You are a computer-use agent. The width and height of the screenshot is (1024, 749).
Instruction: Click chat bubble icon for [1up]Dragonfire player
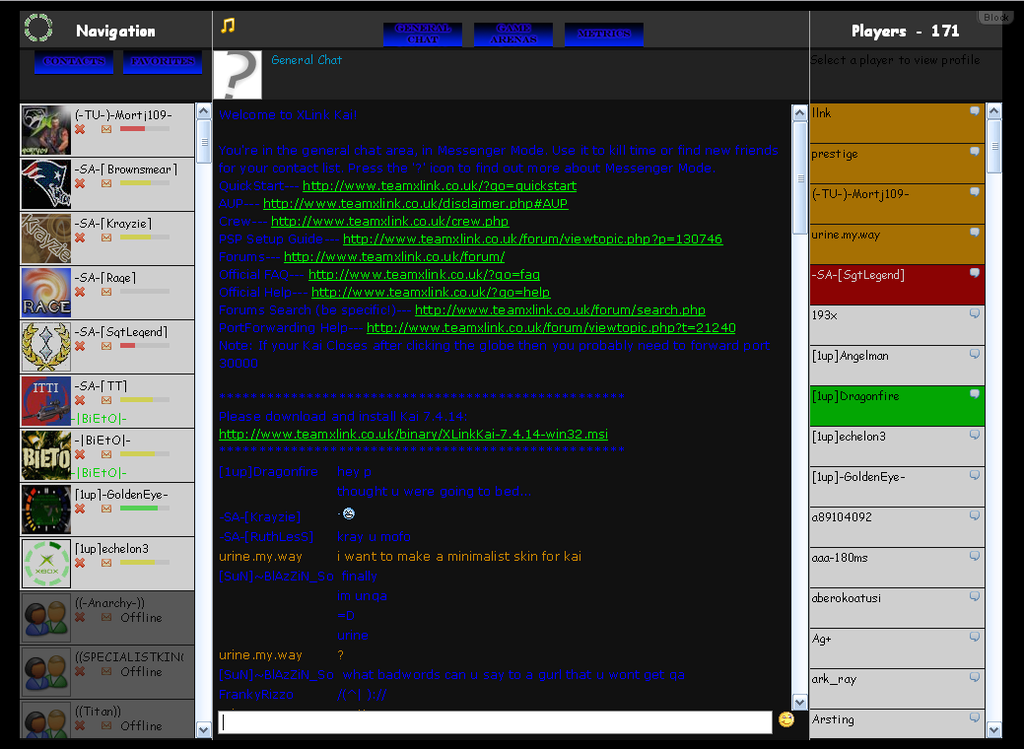(974, 394)
